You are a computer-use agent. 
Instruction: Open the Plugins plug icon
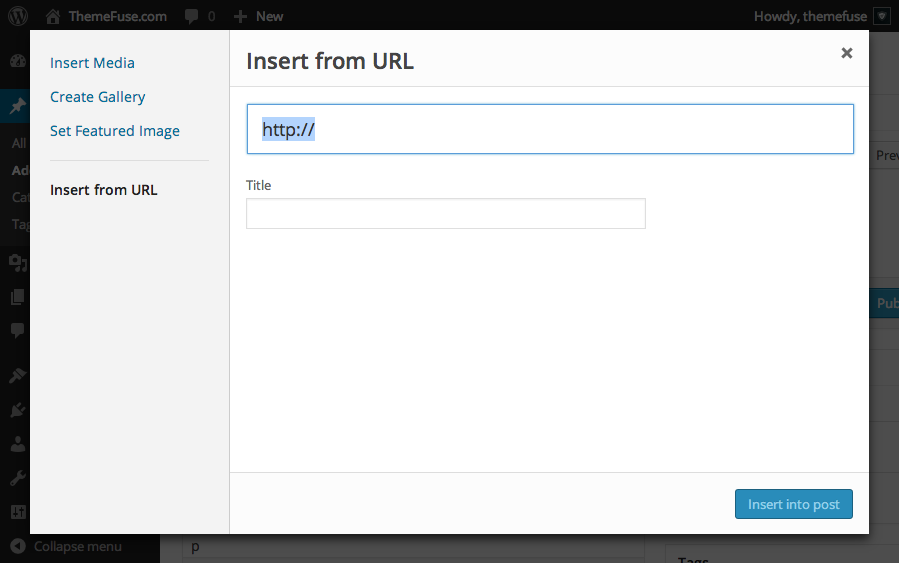[x=18, y=410]
